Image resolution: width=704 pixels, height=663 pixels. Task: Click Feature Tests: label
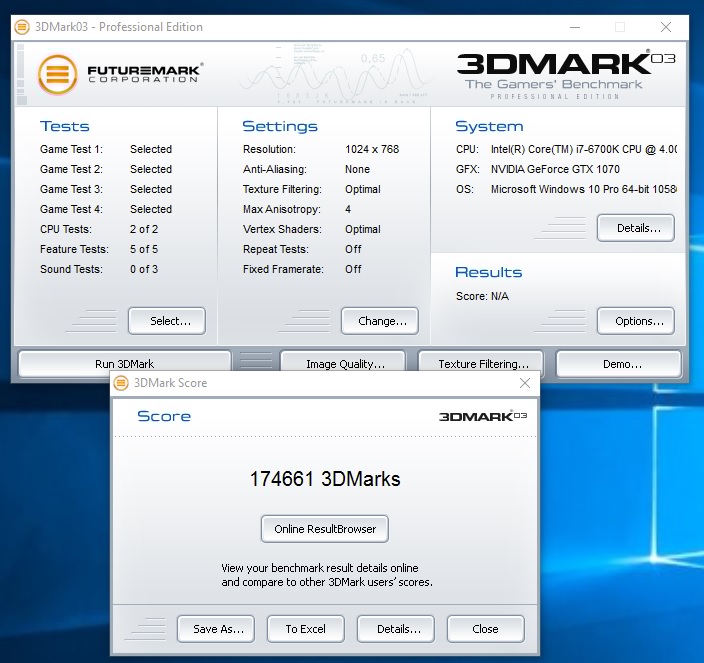(75, 249)
